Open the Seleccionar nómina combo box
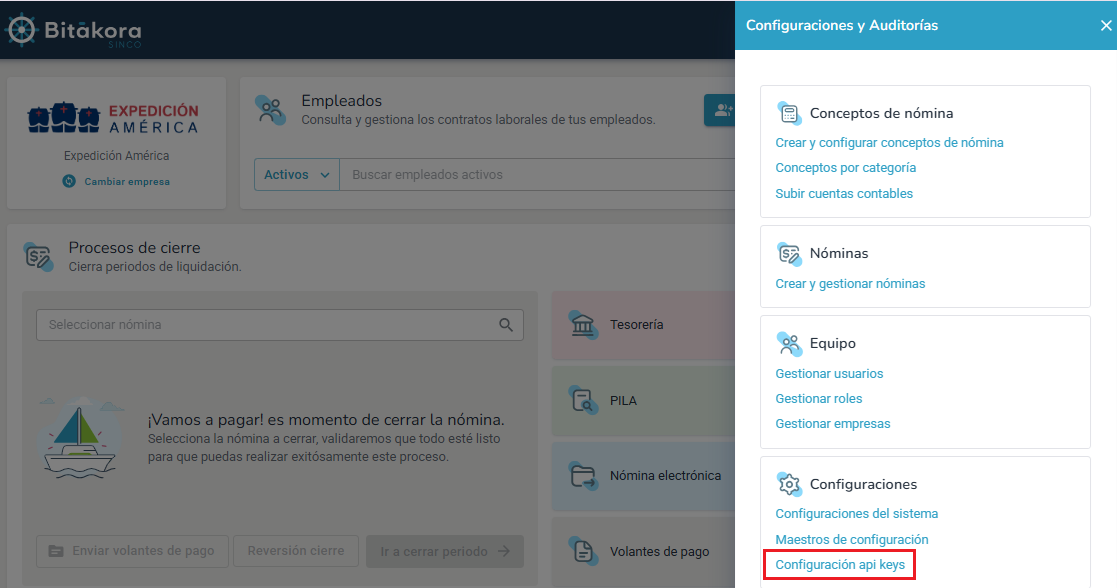The width and height of the screenshot is (1117, 588). point(270,324)
